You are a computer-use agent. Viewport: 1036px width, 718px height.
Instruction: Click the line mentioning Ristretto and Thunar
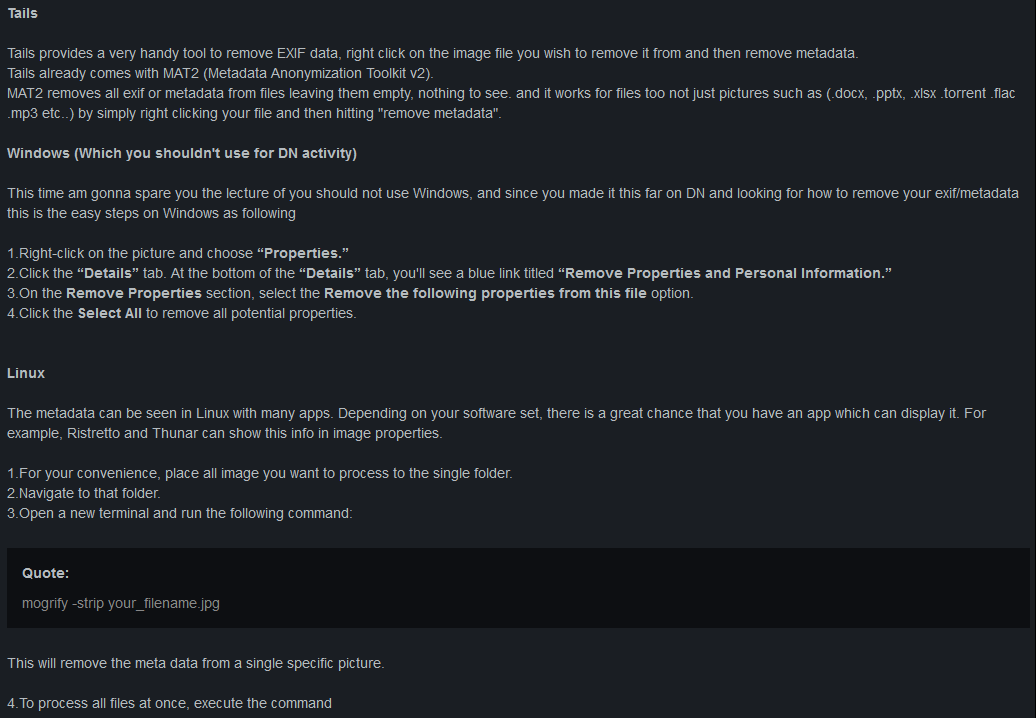[x=224, y=433]
